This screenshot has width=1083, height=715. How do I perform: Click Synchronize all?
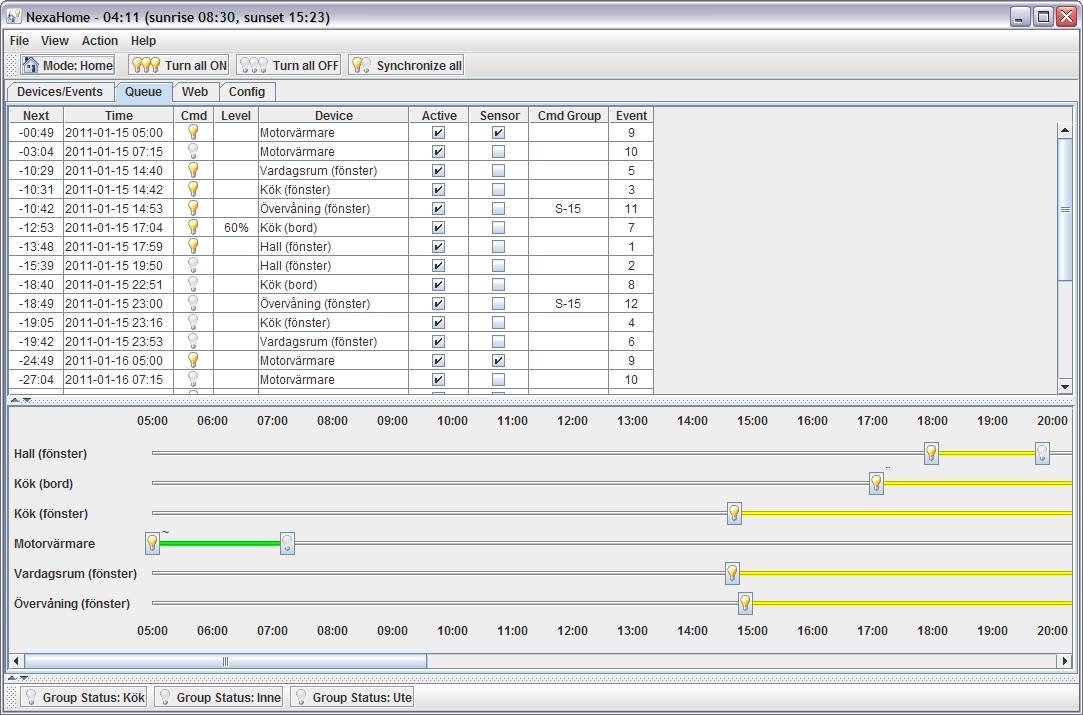(406, 66)
